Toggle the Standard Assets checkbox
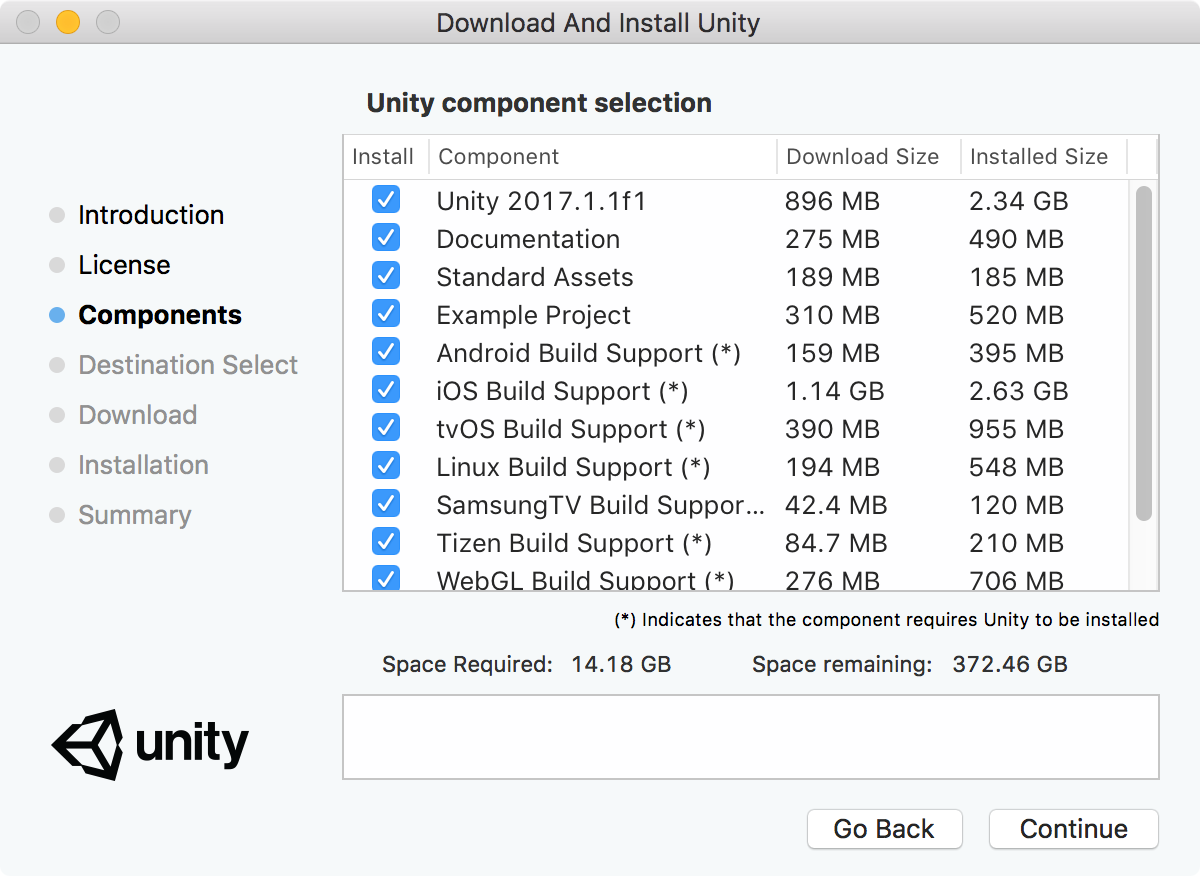Image resolution: width=1200 pixels, height=876 pixels. pyautogui.click(x=386, y=276)
